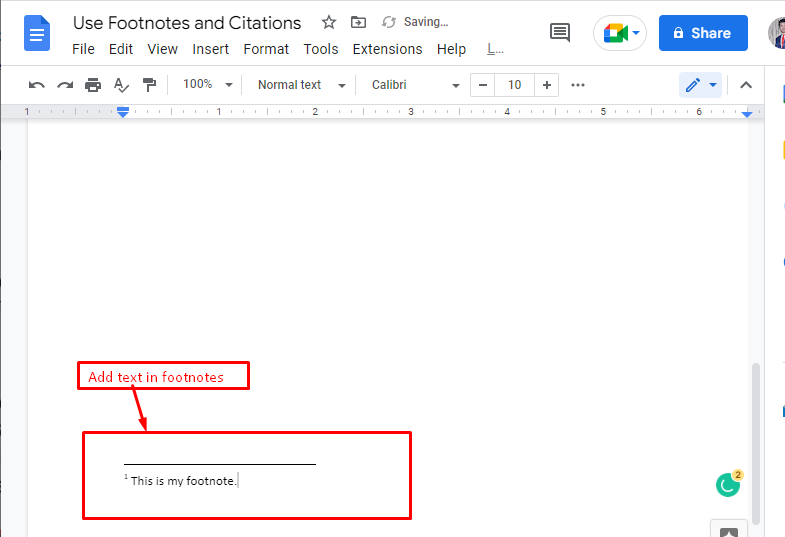Open the Normal text style dropdown

tap(301, 85)
